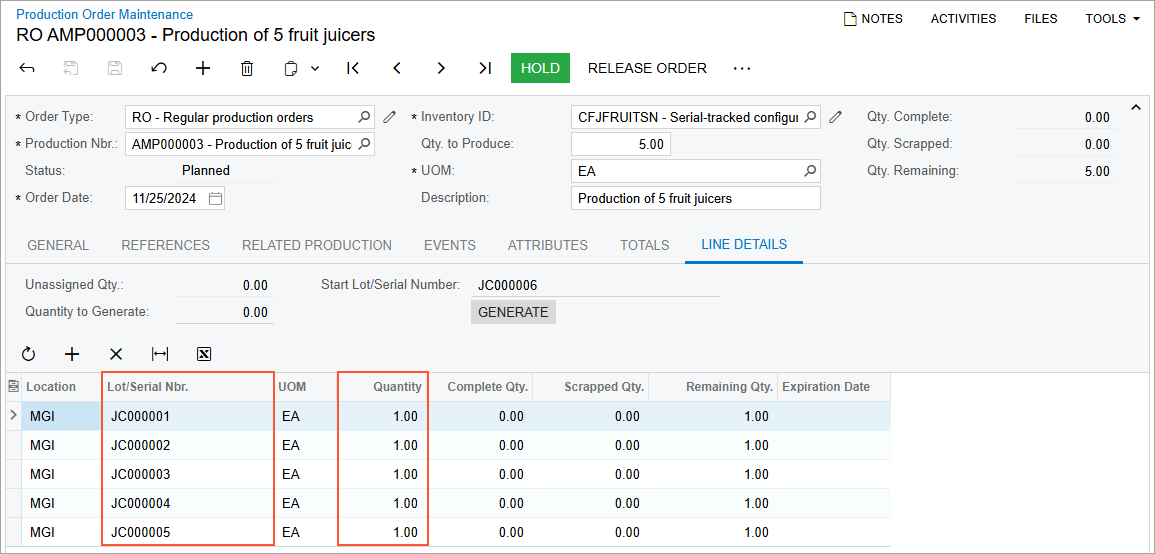Screen dimensions: 1155x554
Task: Add a new record with plus icon
Action: coord(203,68)
